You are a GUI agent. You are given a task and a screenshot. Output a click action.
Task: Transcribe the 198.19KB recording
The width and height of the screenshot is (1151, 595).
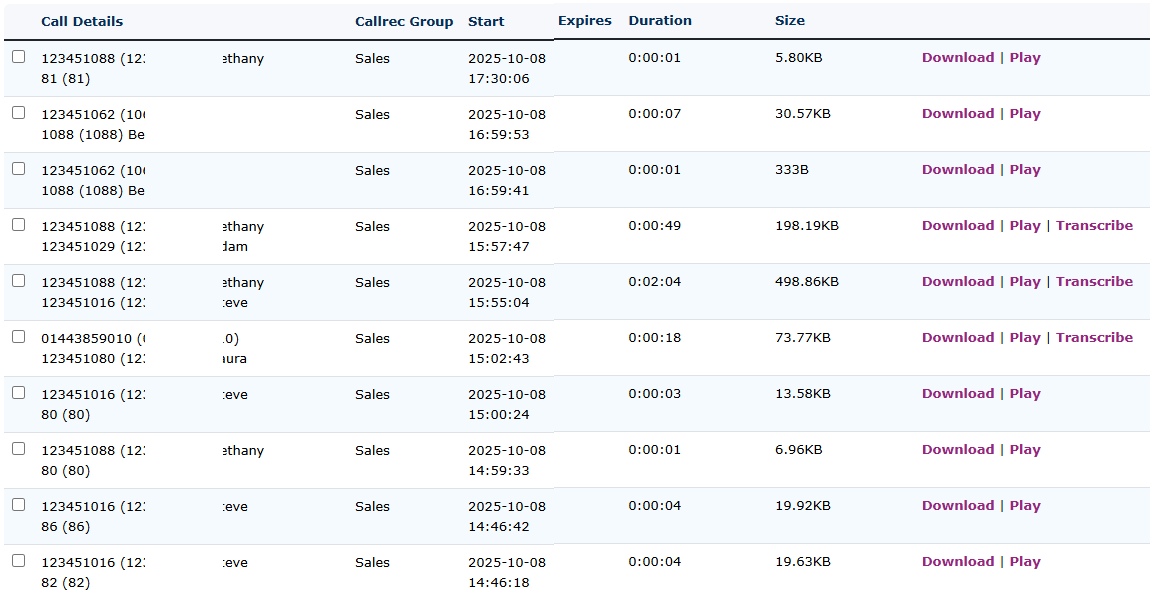point(1094,226)
